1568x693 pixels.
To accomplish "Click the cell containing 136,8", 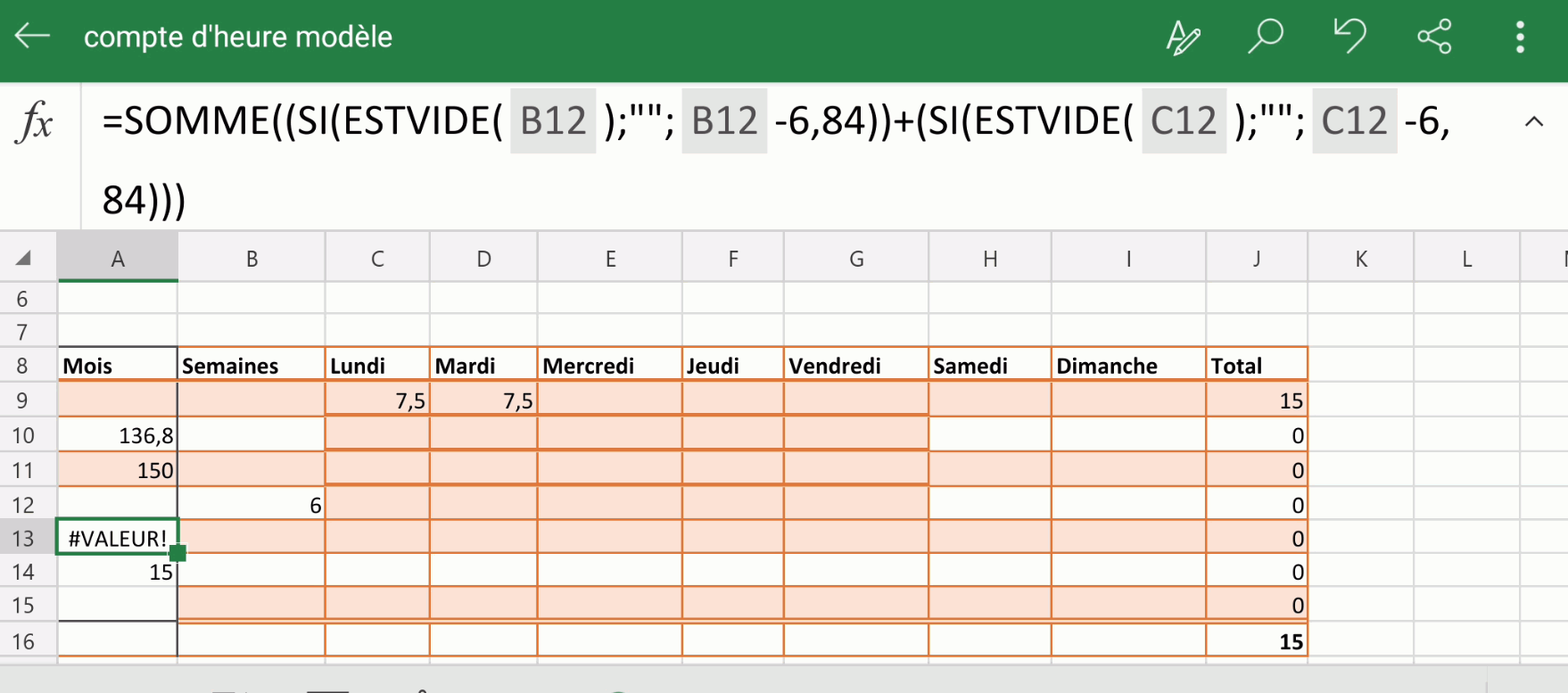I will pyautogui.click(x=118, y=435).
